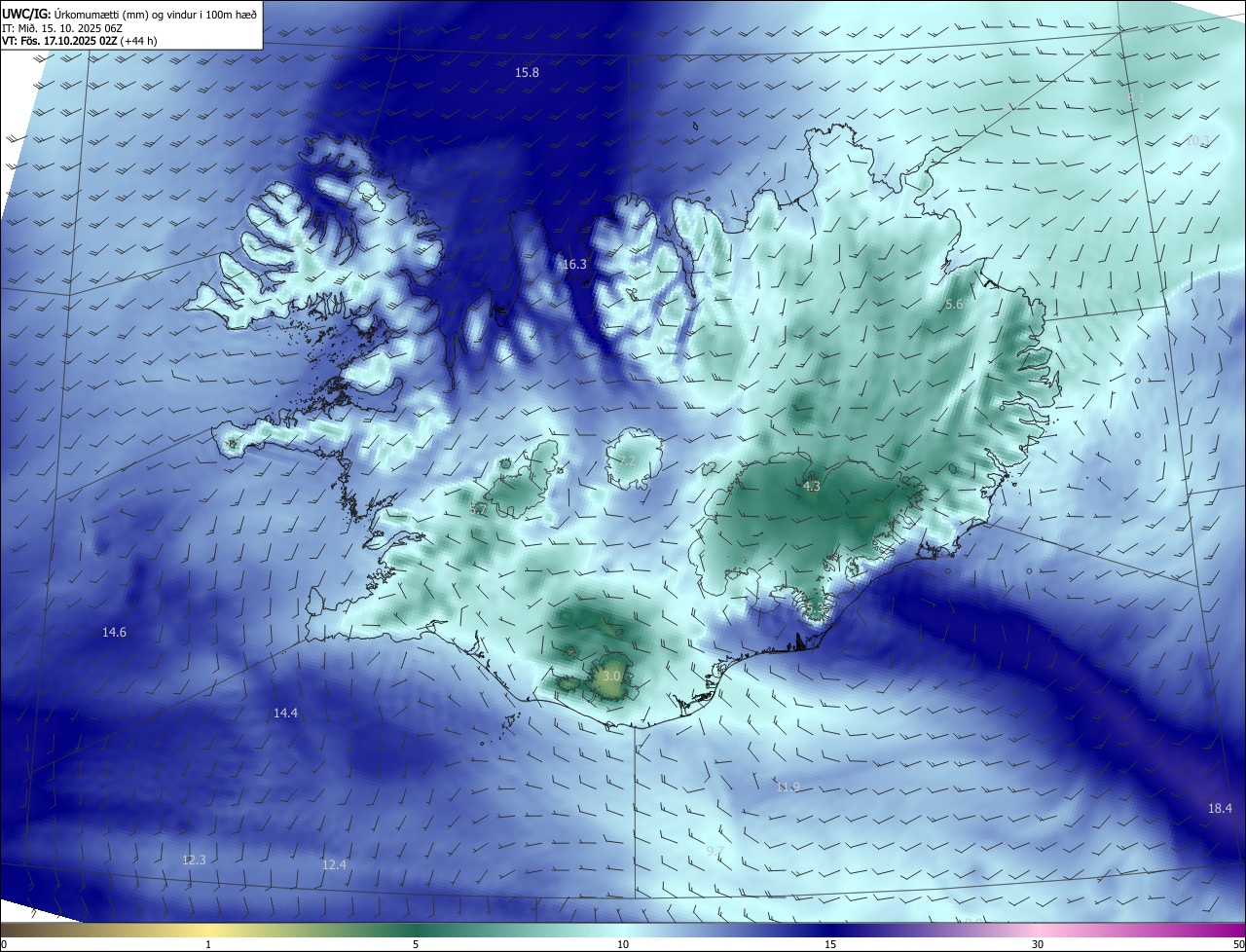Click the 11.9 value south of Iceland
The image size is (1246, 952).
click(x=788, y=787)
